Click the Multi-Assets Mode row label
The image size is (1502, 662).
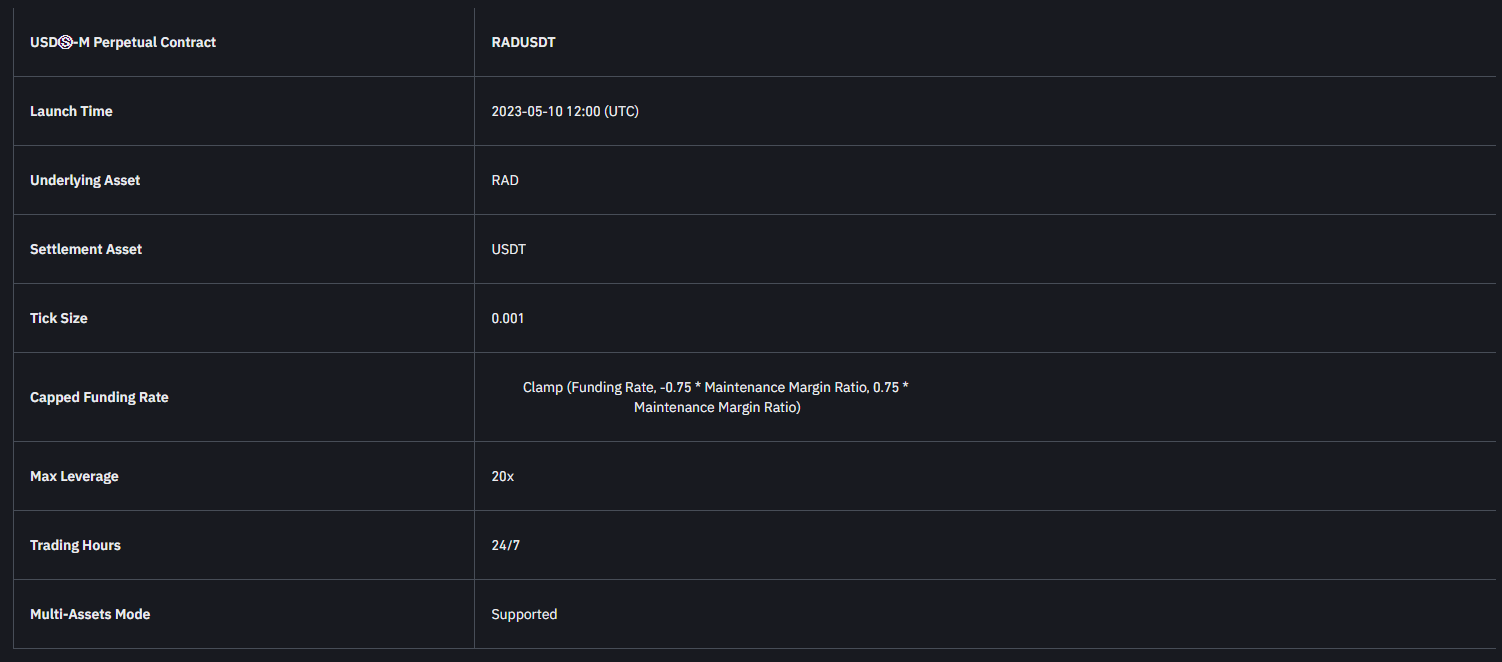(x=90, y=614)
